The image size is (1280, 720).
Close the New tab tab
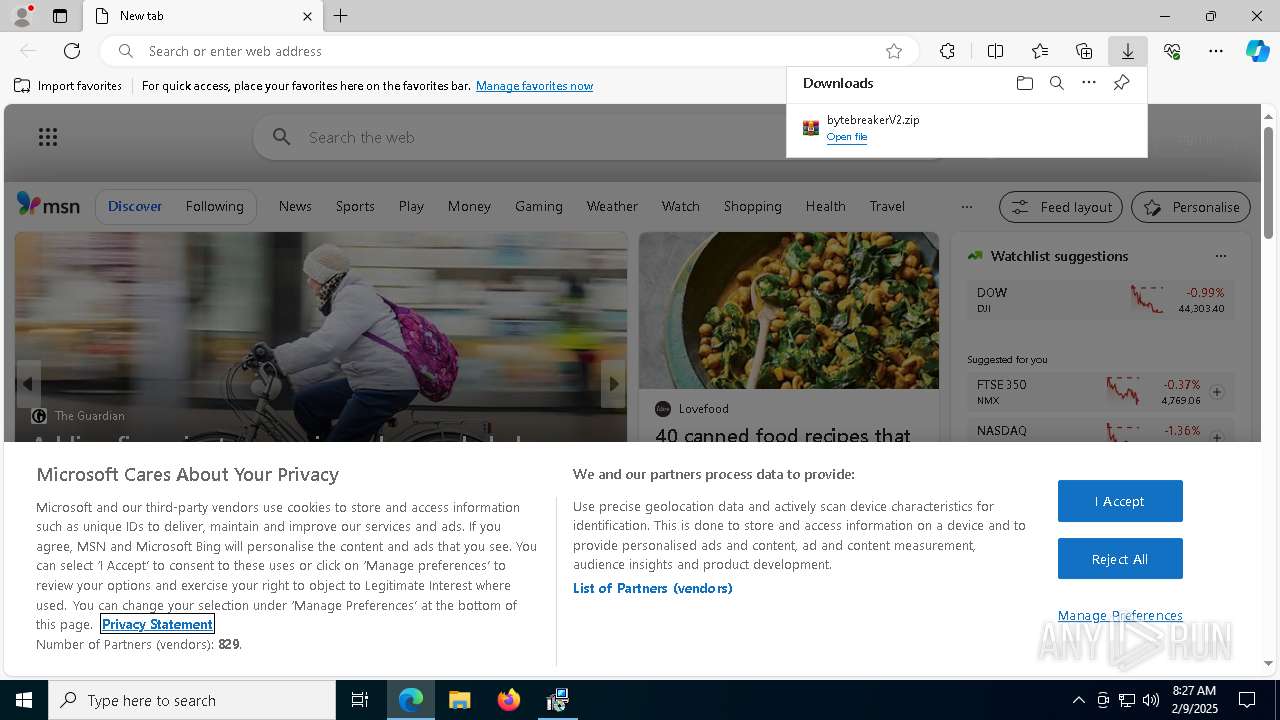(307, 16)
